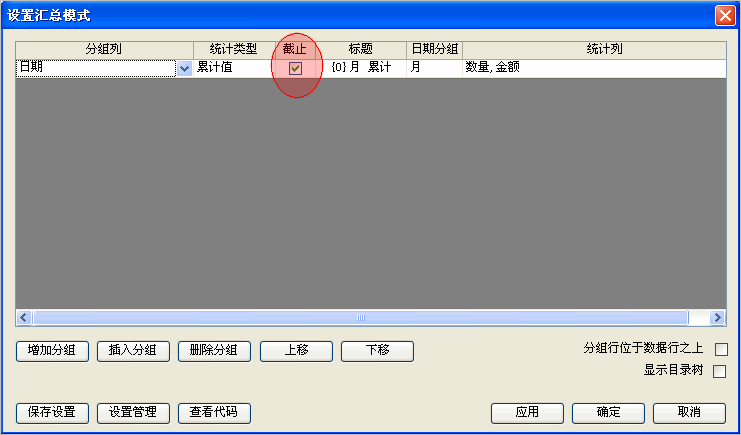Move the row down with 下移

[377, 351]
